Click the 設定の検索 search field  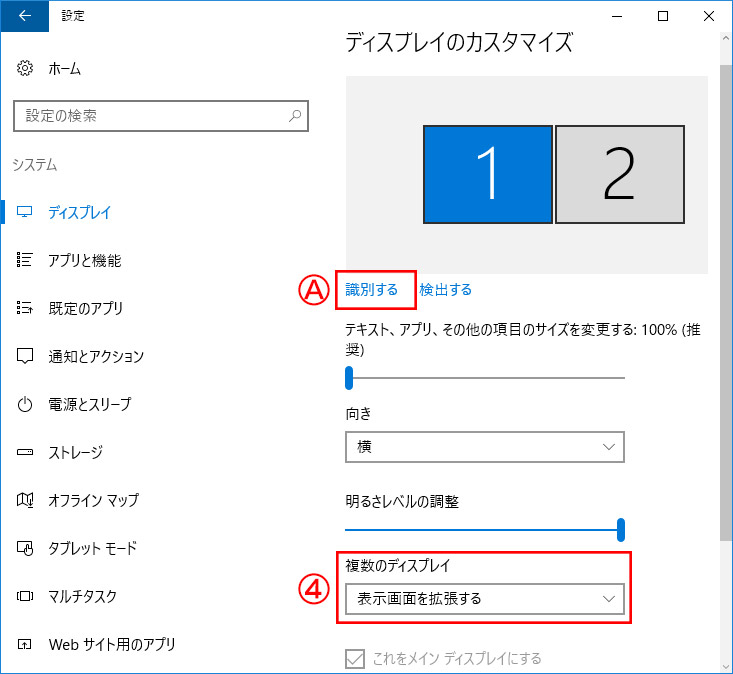[x=150, y=116]
